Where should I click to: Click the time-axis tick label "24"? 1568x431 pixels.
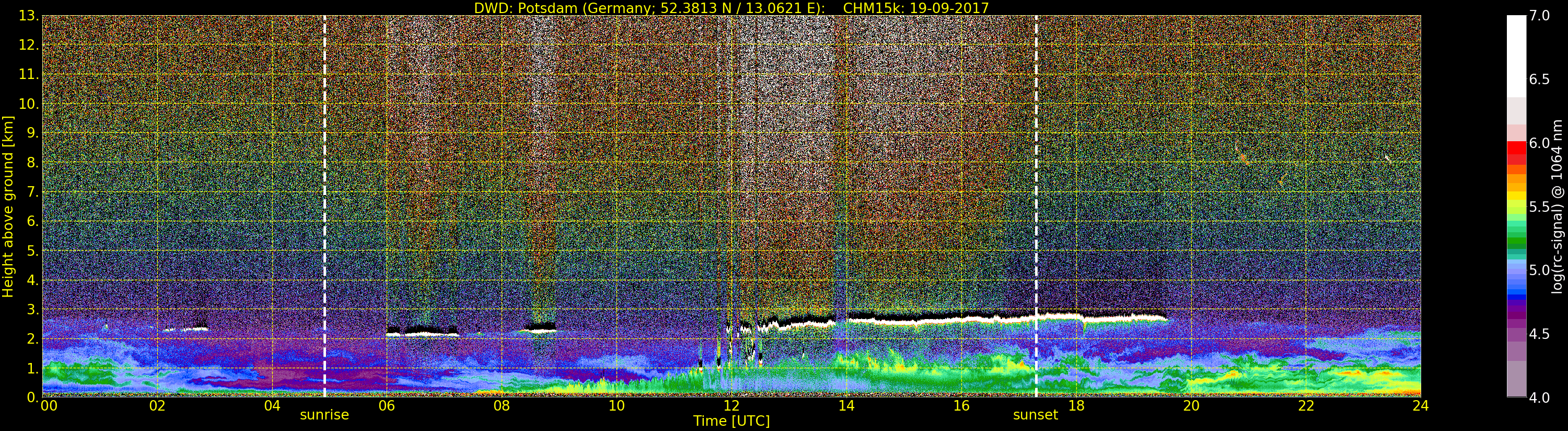1421,405
